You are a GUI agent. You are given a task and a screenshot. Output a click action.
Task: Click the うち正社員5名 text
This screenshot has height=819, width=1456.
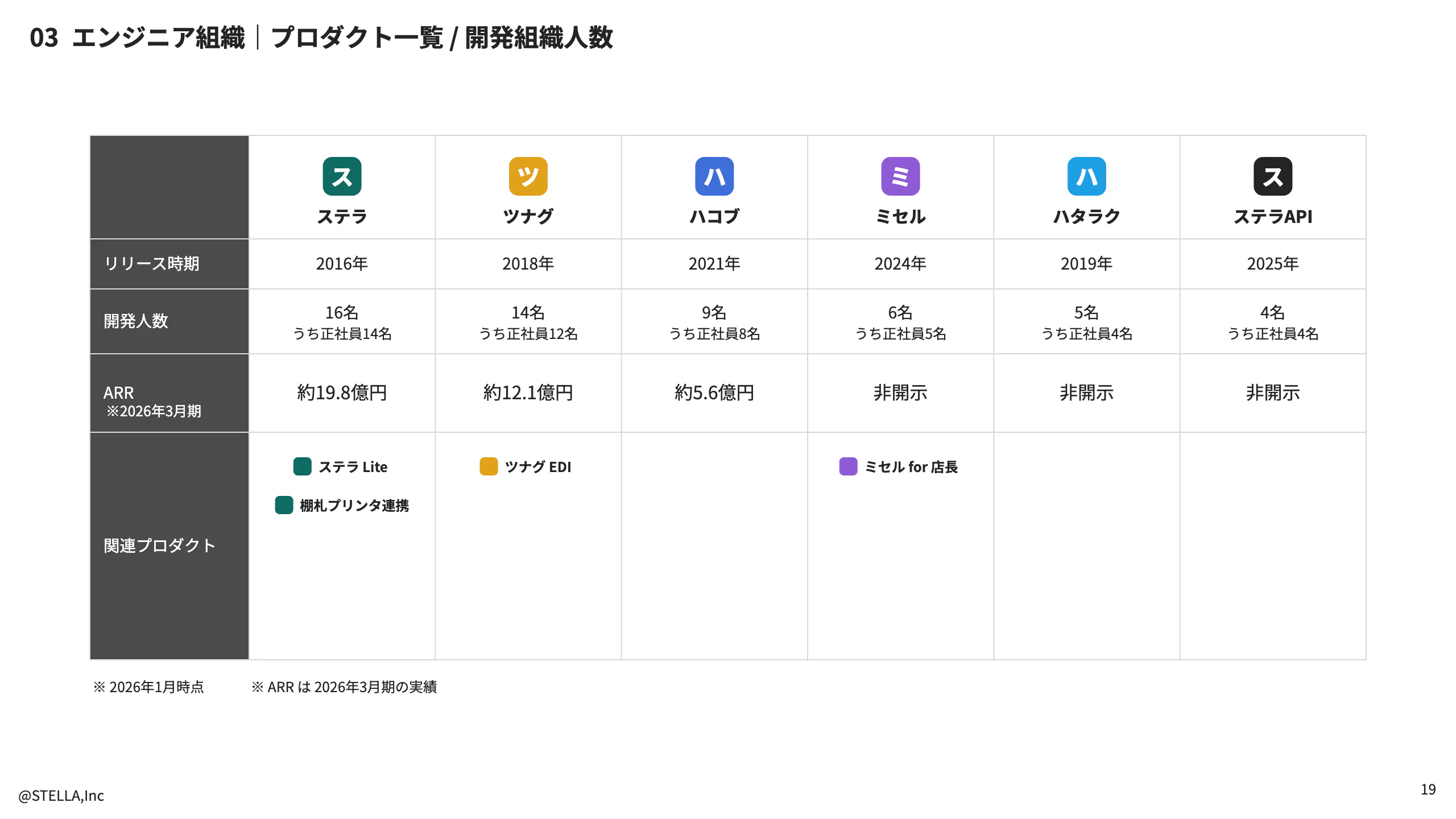click(900, 334)
